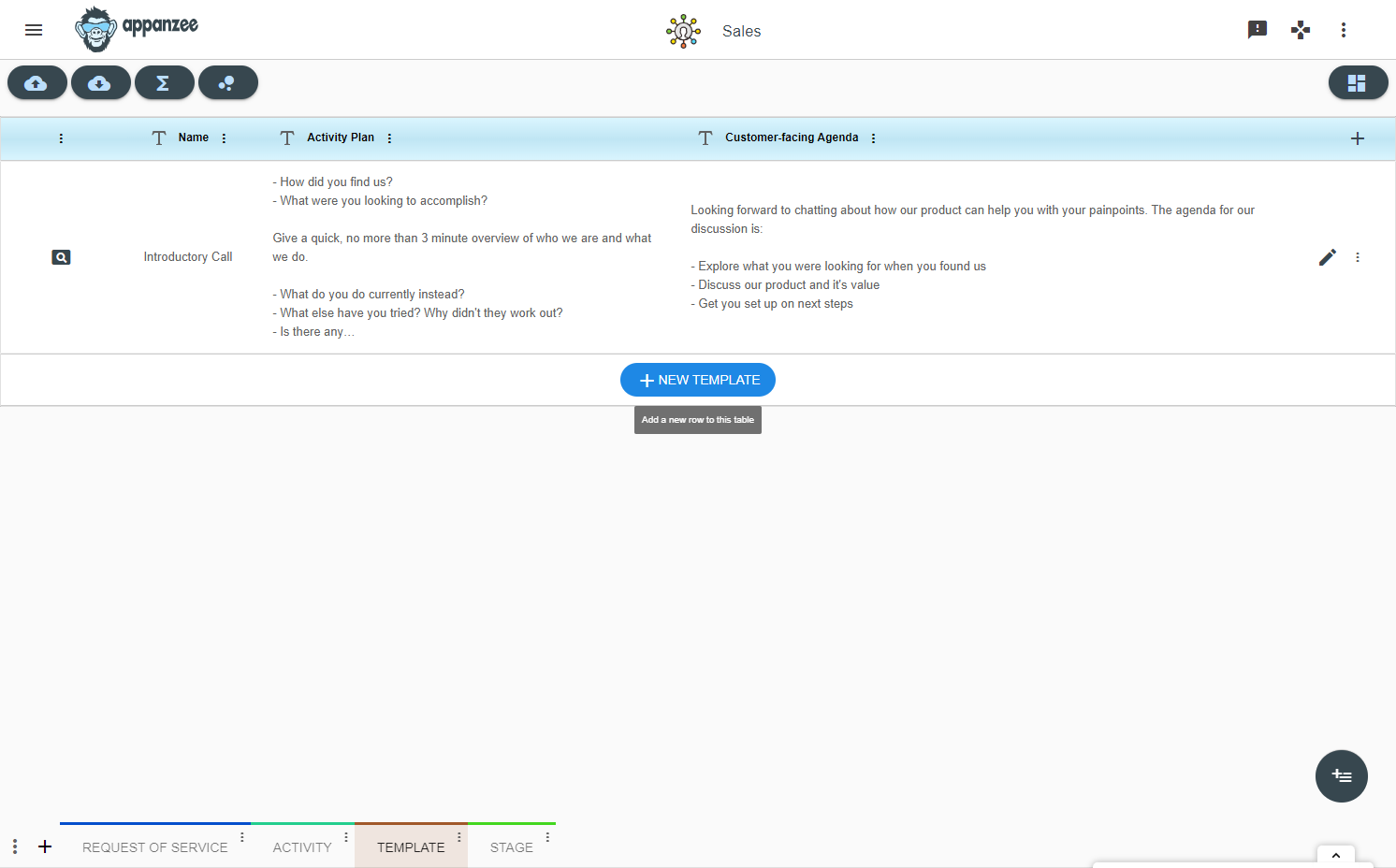The height and width of the screenshot is (868, 1396).
Task: Open Template tab options menu
Action: click(459, 837)
